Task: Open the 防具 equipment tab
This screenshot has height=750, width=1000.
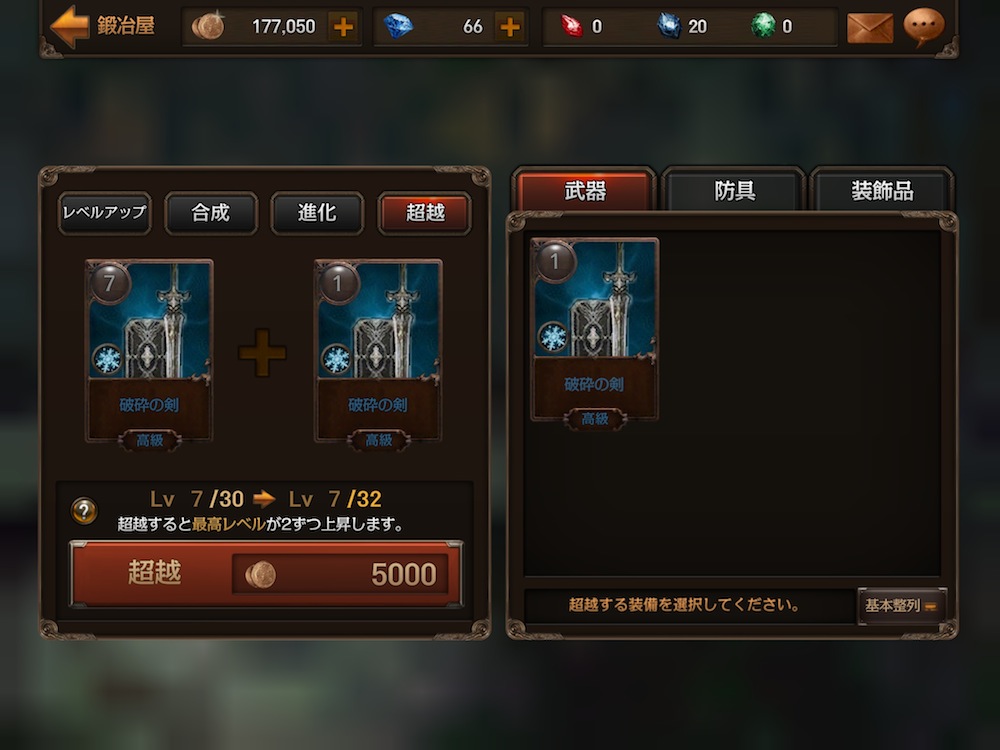Action: (x=734, y=190)
